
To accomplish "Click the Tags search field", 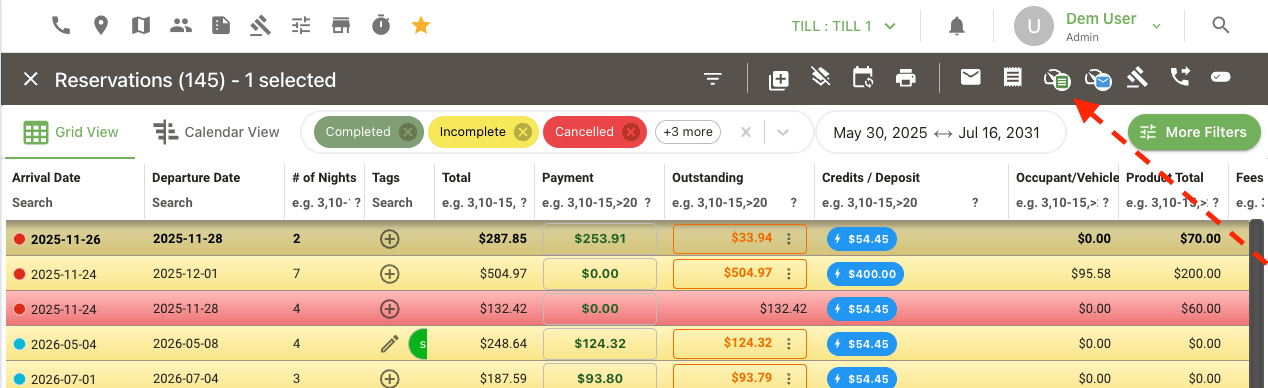I will pyautogui.click(x=397, y=202).
